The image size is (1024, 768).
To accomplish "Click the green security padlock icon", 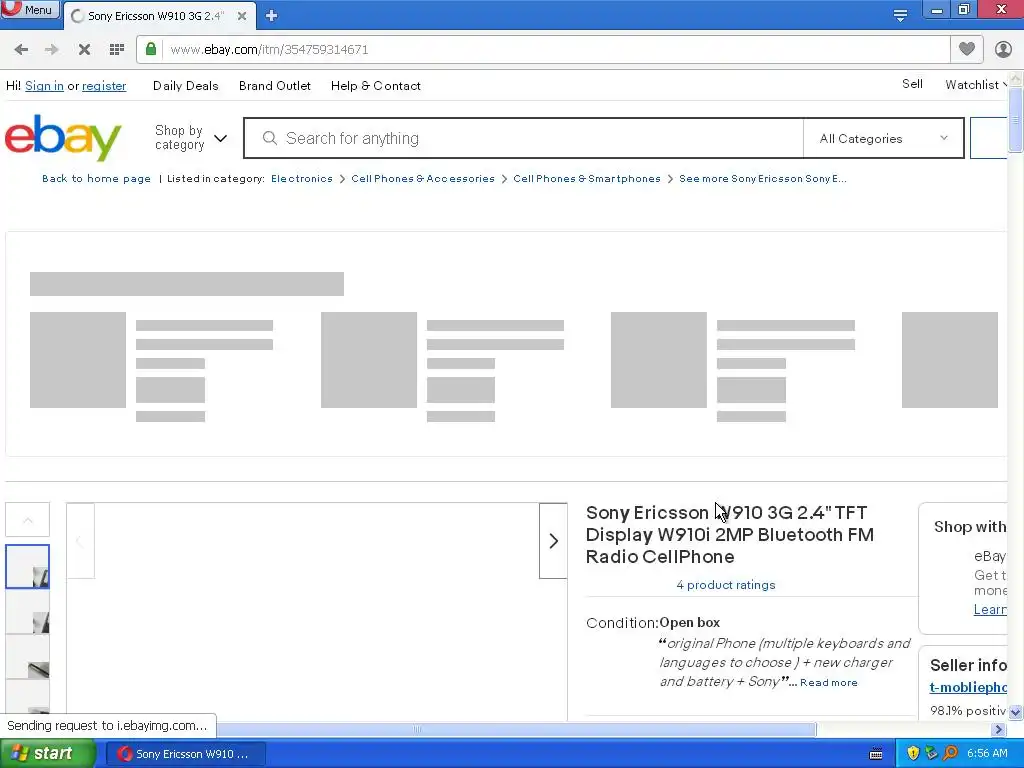I will [151, 49].
